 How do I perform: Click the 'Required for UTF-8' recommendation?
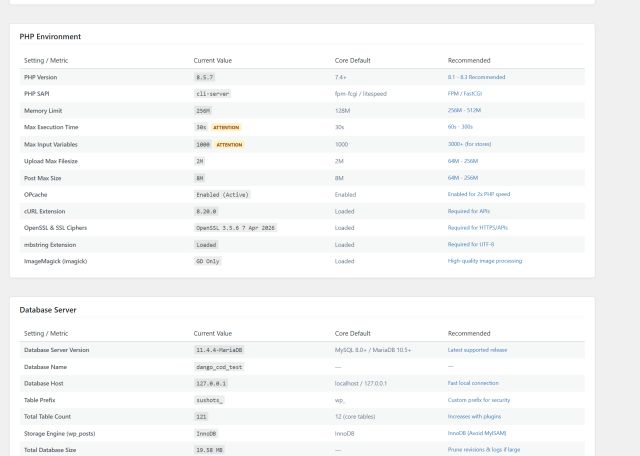(x=471, y=245)
